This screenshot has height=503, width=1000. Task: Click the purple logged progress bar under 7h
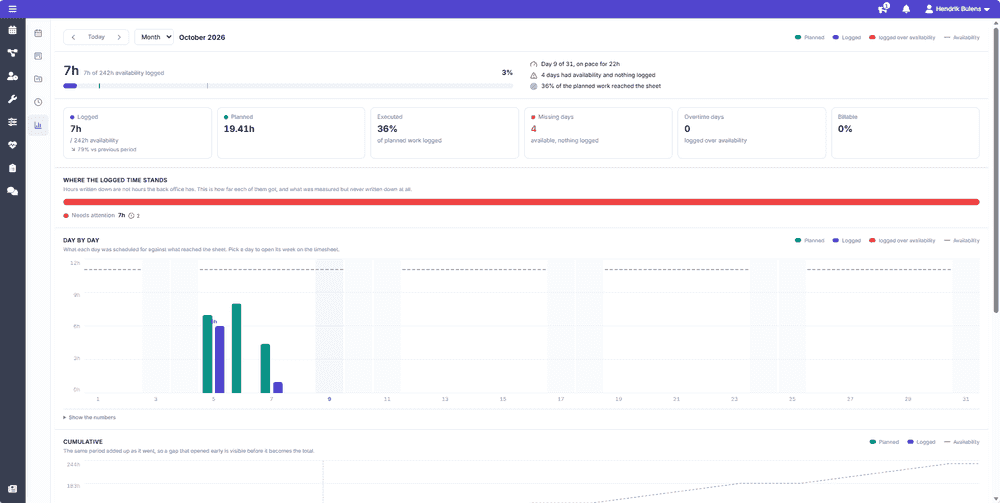70,85
